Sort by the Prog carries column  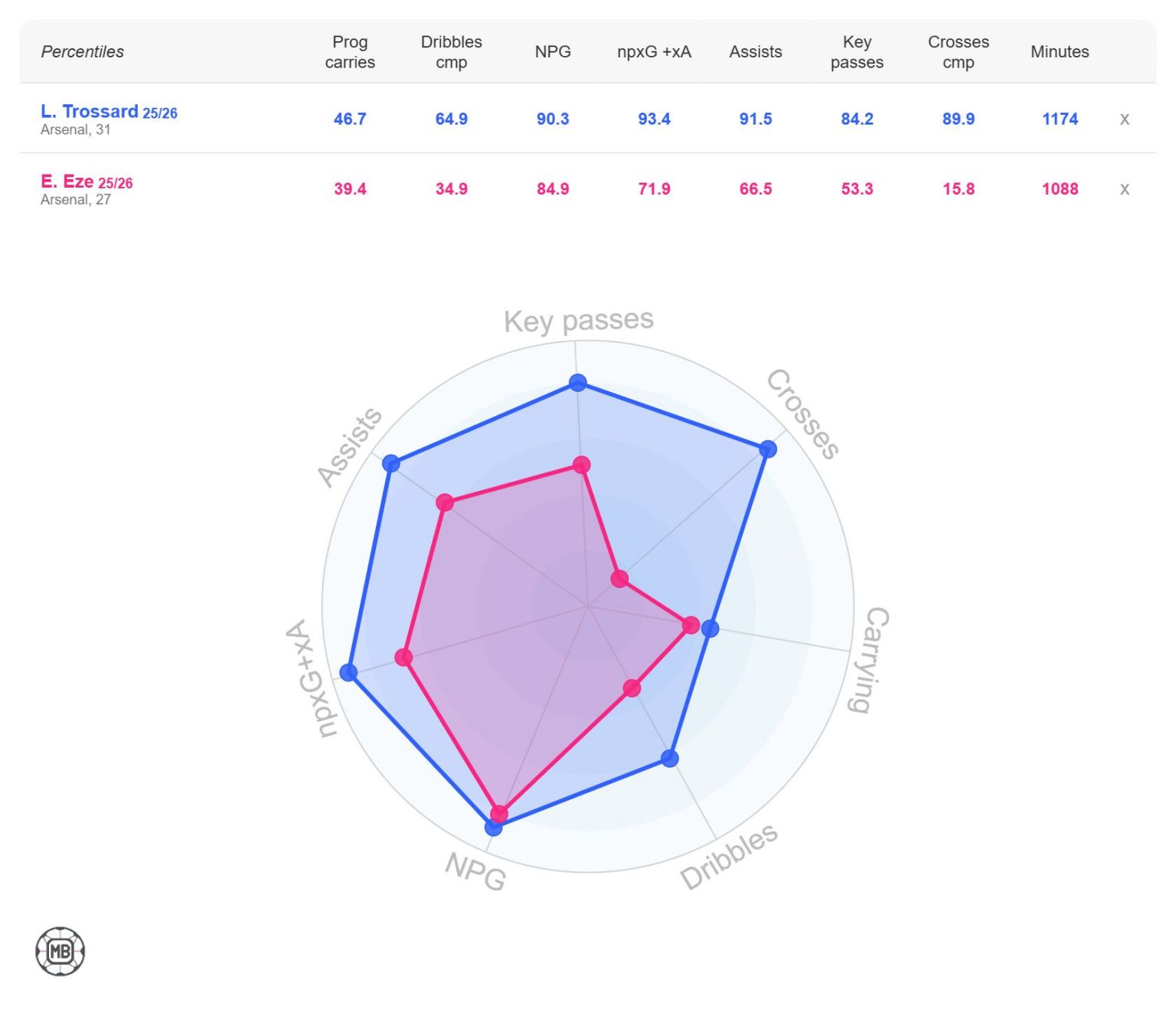[350, 52]
